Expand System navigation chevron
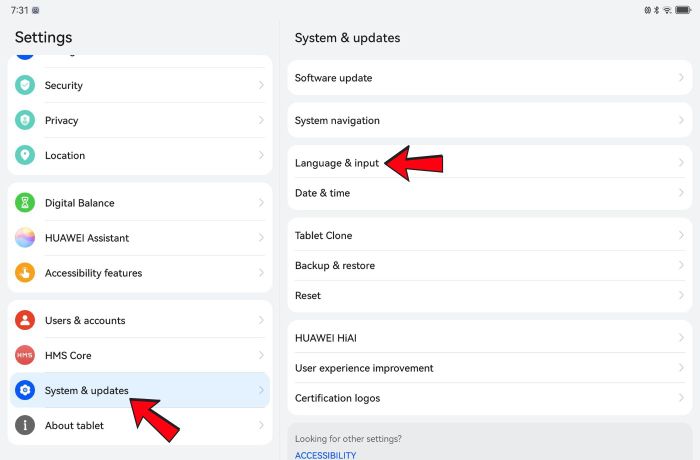The height and width of the screenshot is (460, 700). pyautogui.click(x=681, y=121)
